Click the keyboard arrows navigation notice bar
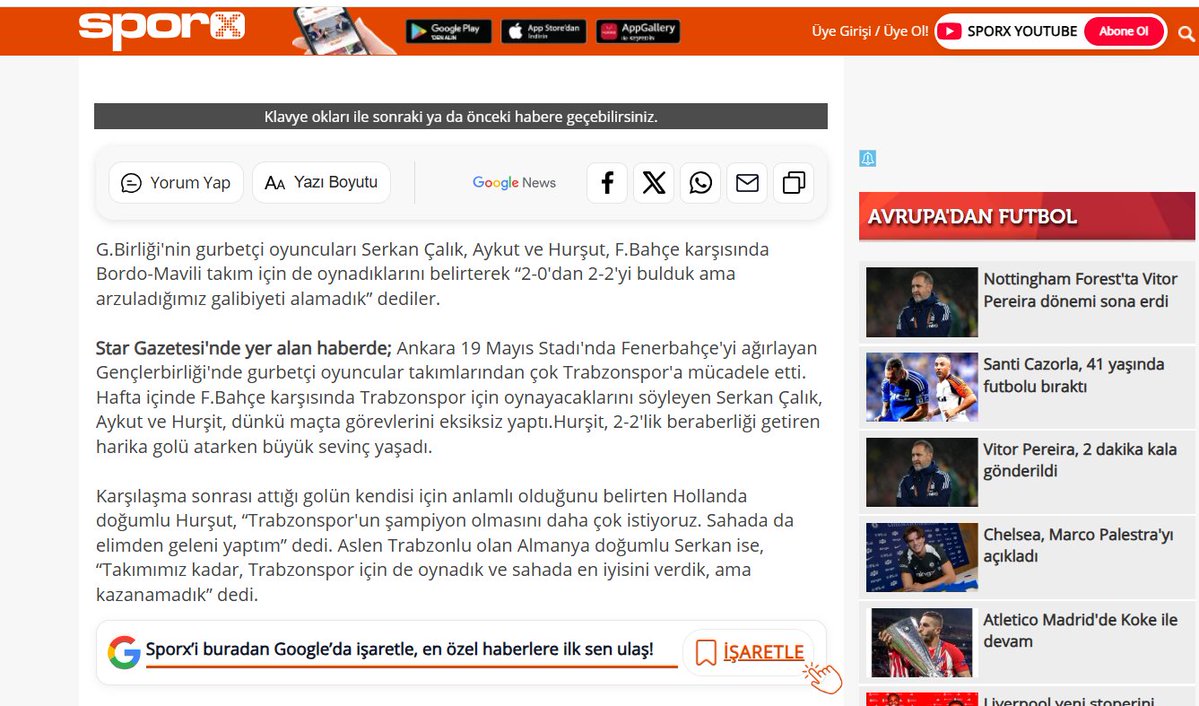This screenshot has width=1199, height=706. click(460, 116)
